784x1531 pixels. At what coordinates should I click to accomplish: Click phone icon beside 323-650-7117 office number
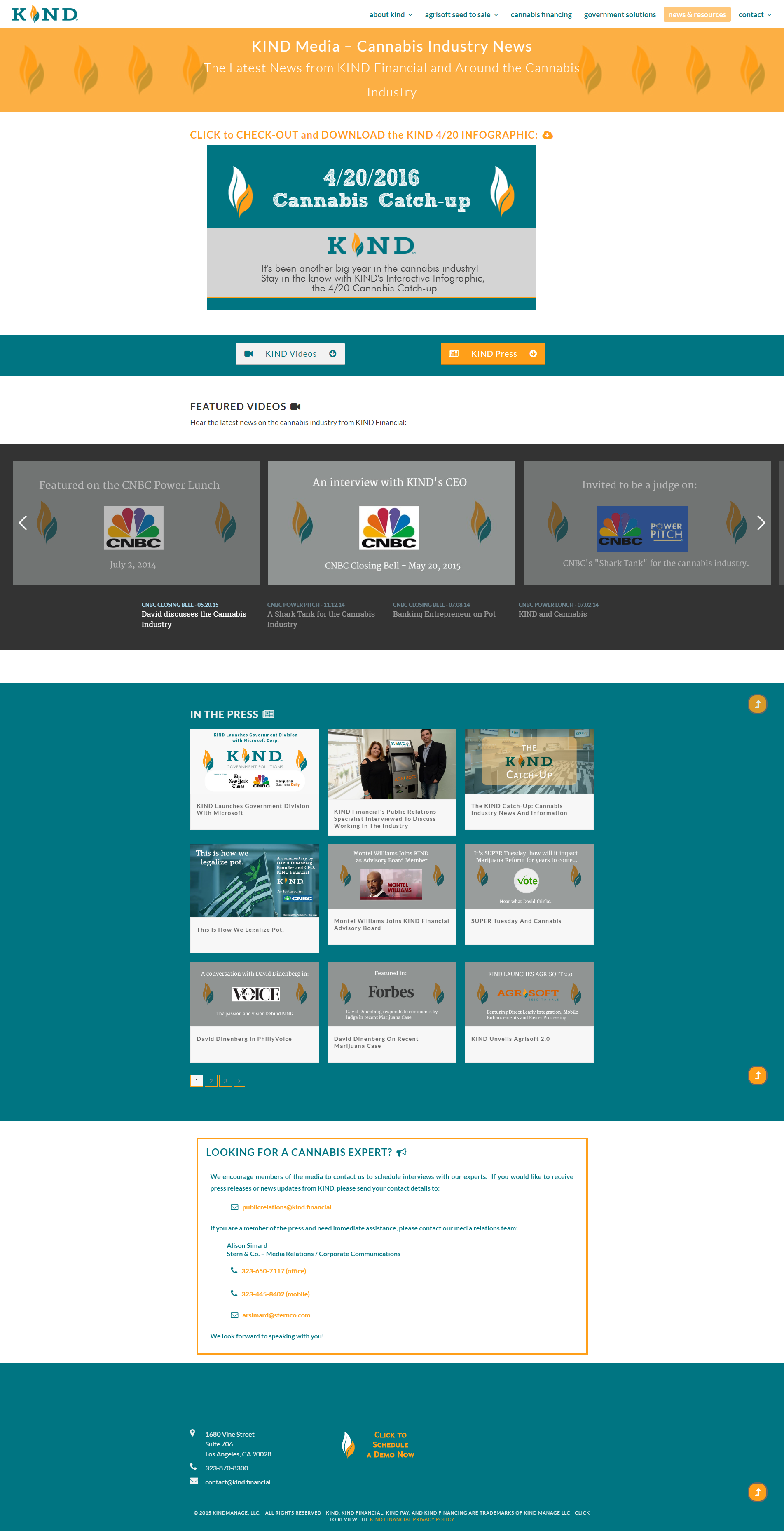pyautogui.click(x=234, y=1270)
